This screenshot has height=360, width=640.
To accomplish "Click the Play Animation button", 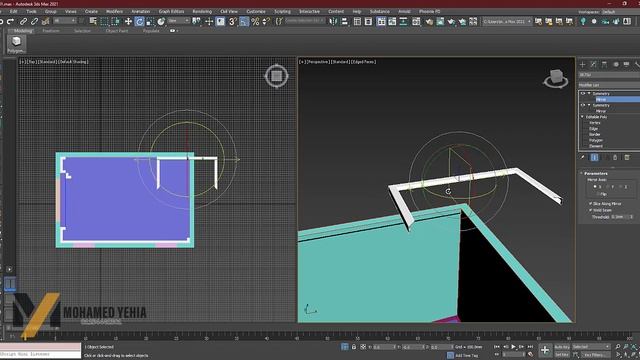I will pos(513,347).
